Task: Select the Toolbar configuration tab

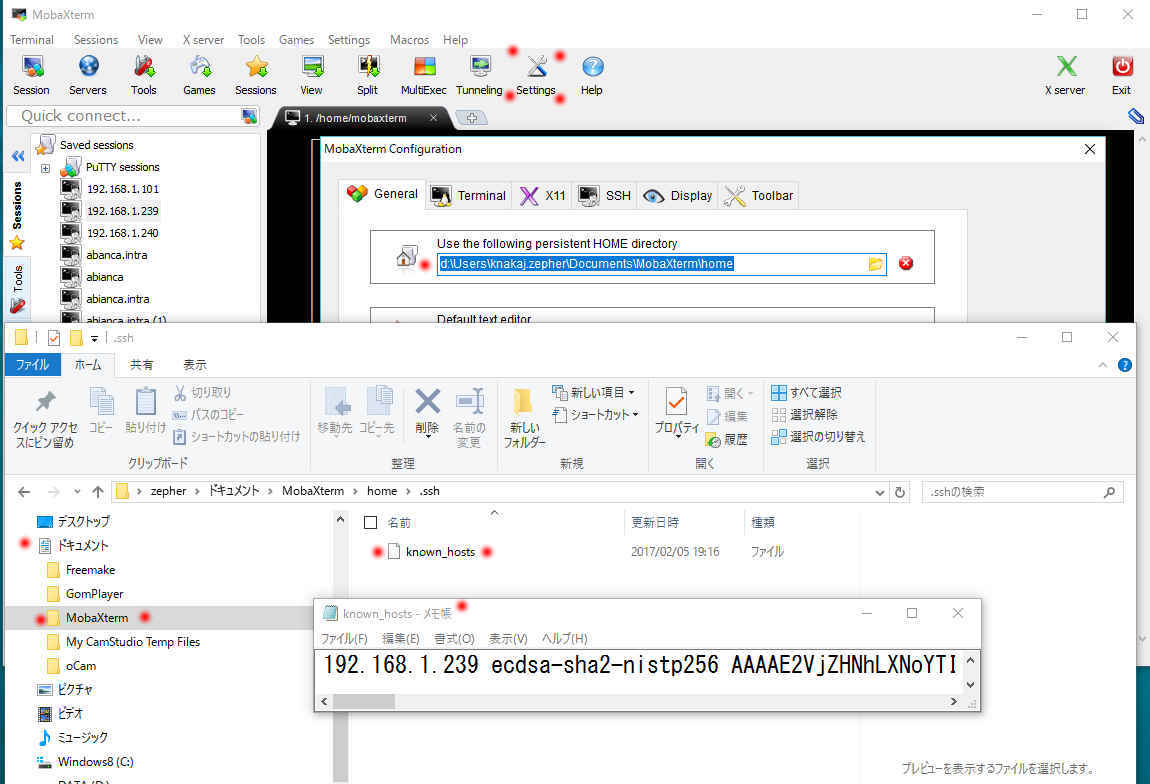Action: (759, 195)
